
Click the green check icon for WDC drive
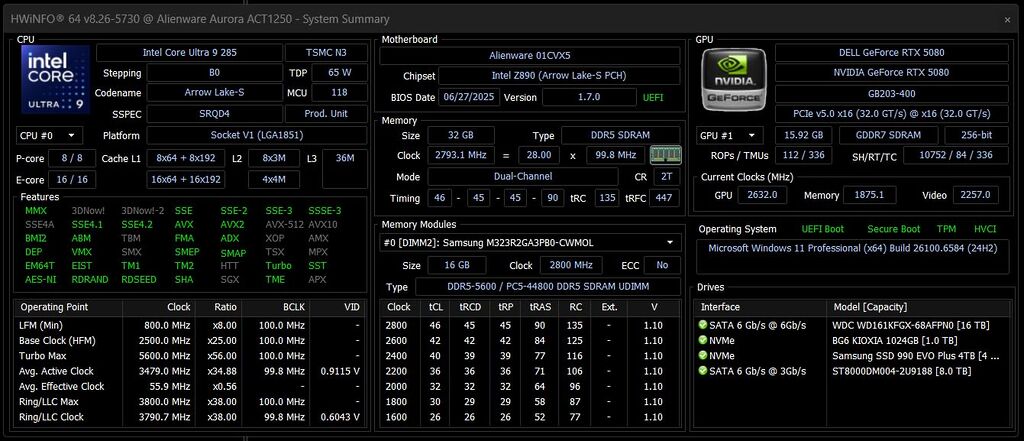tap(703, 325)
